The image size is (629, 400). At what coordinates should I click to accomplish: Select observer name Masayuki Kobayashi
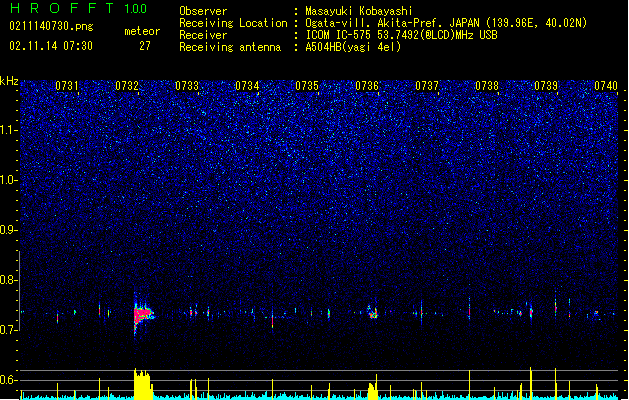358,11
